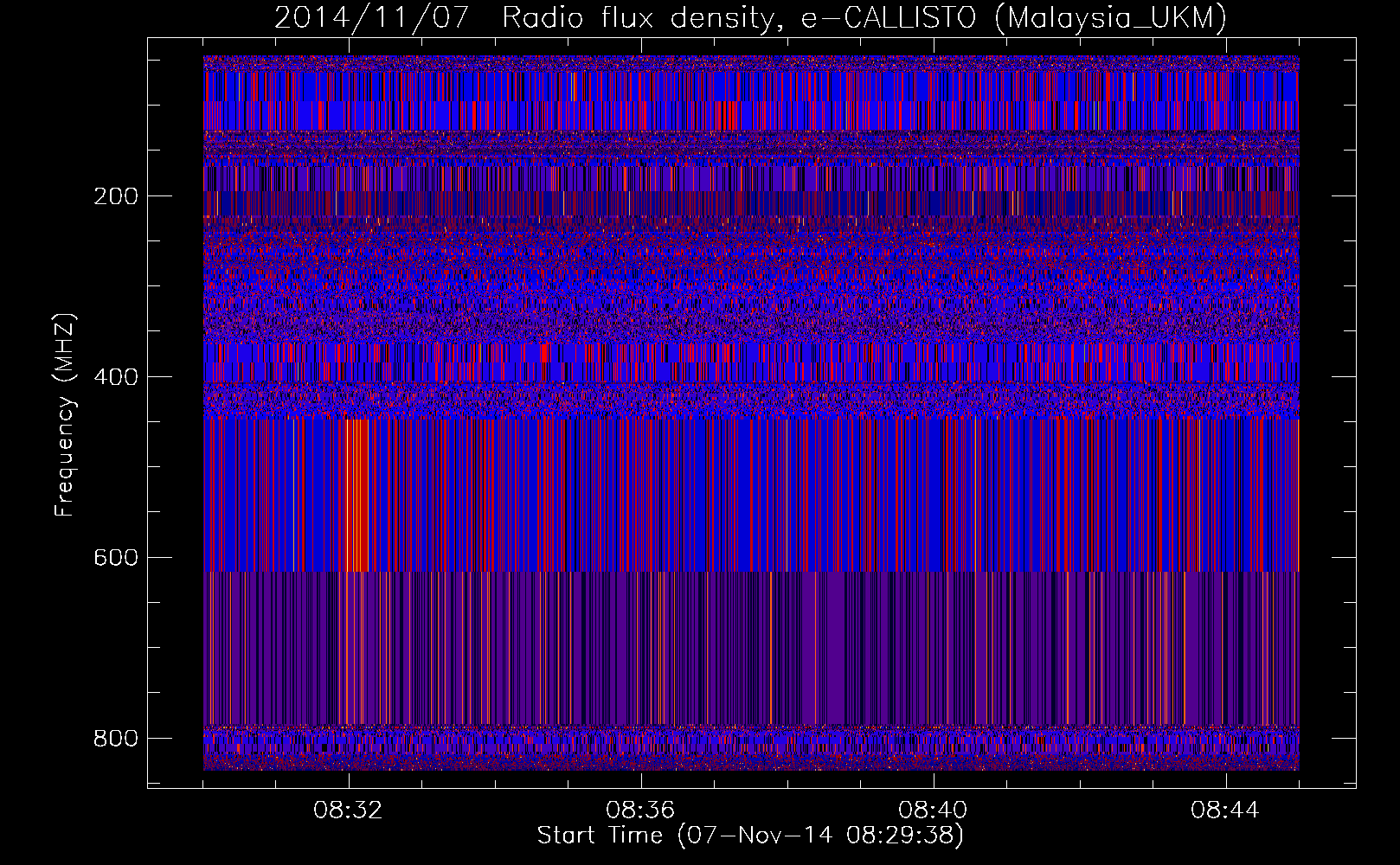Click the 800 frequency tick label
Screen dimensions: 1400x865
(115, 739)
